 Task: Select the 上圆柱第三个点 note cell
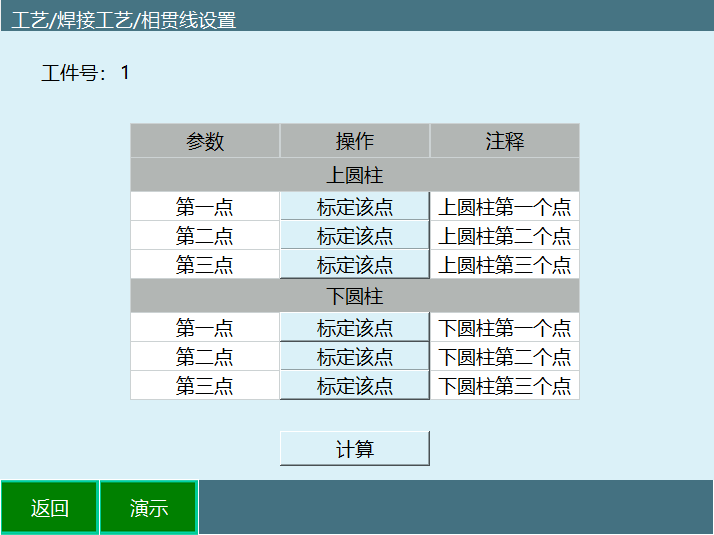pyautogui.click(x=505, y=265)
